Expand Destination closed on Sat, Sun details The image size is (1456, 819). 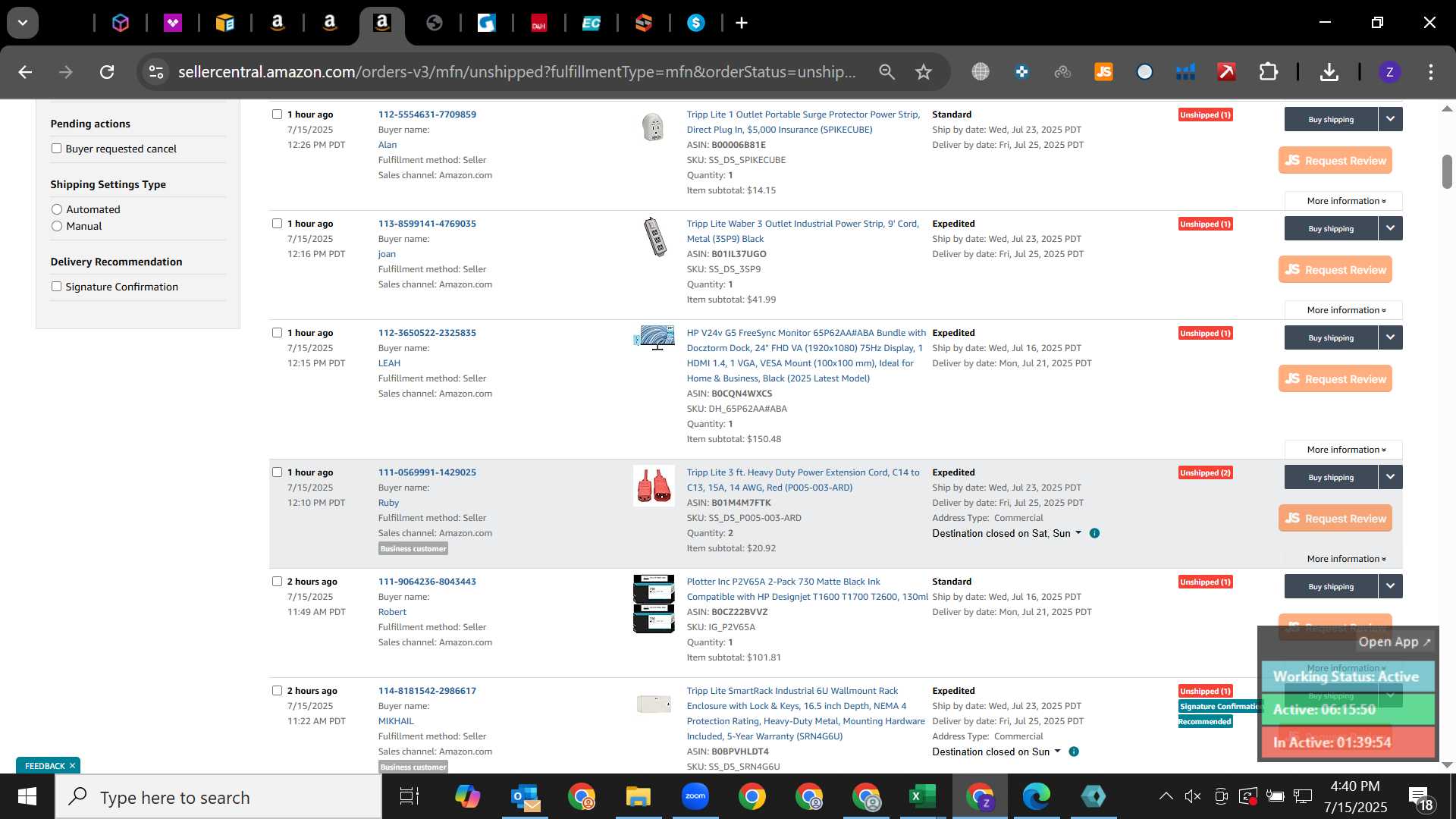pos(1006,533)
